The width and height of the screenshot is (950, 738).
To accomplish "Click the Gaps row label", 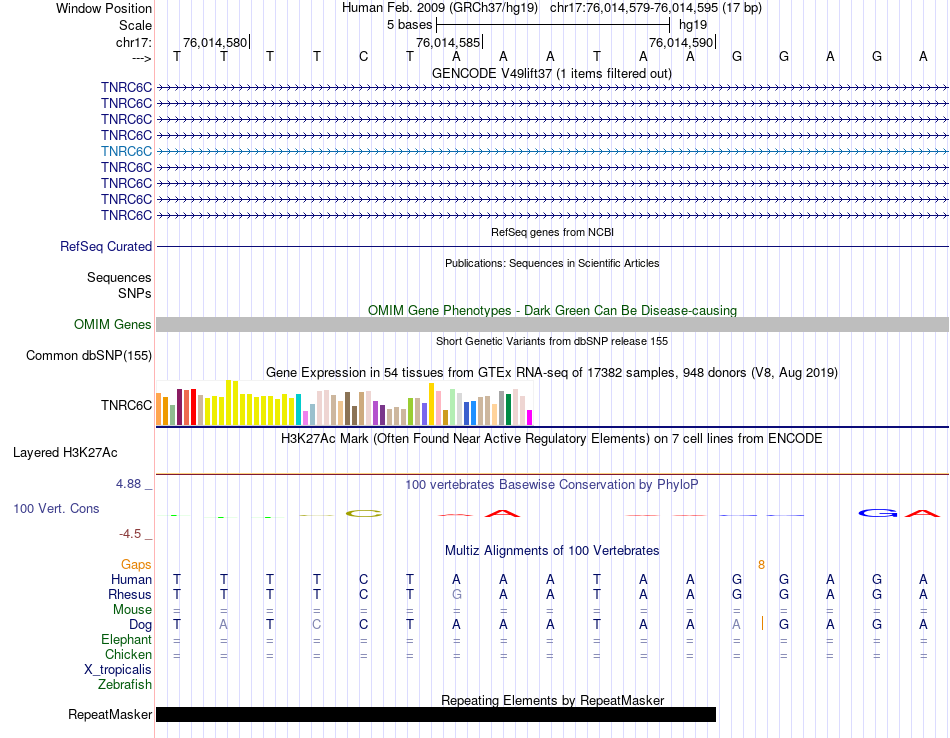I will (136, 565).
